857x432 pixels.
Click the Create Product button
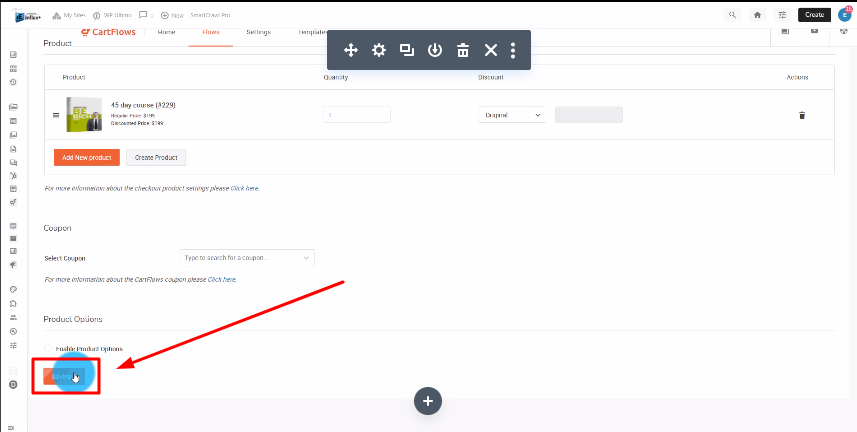pyautogui.click(x=156, y=157)
